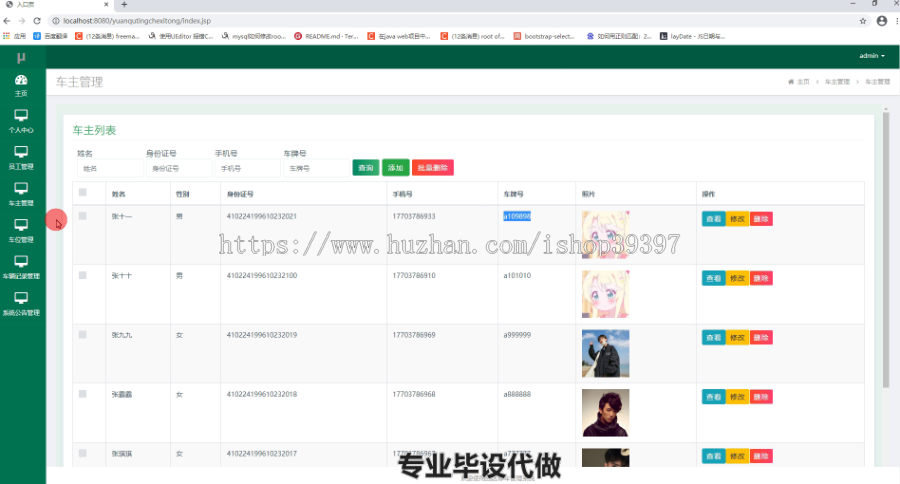Click the 查询 search button
The height and width of the screenshot is (484, 900).
point(366,168)
